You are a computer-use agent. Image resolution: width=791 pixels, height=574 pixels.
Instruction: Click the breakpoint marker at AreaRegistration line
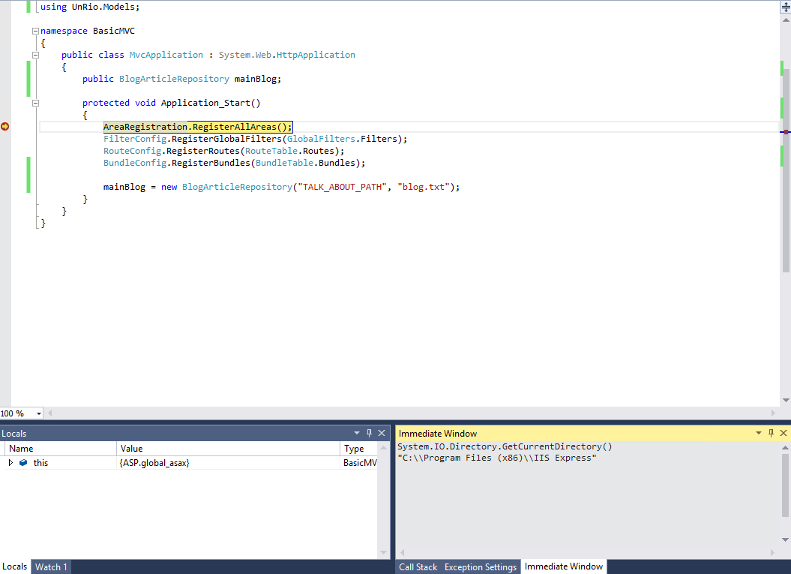[x=5, y=127]
